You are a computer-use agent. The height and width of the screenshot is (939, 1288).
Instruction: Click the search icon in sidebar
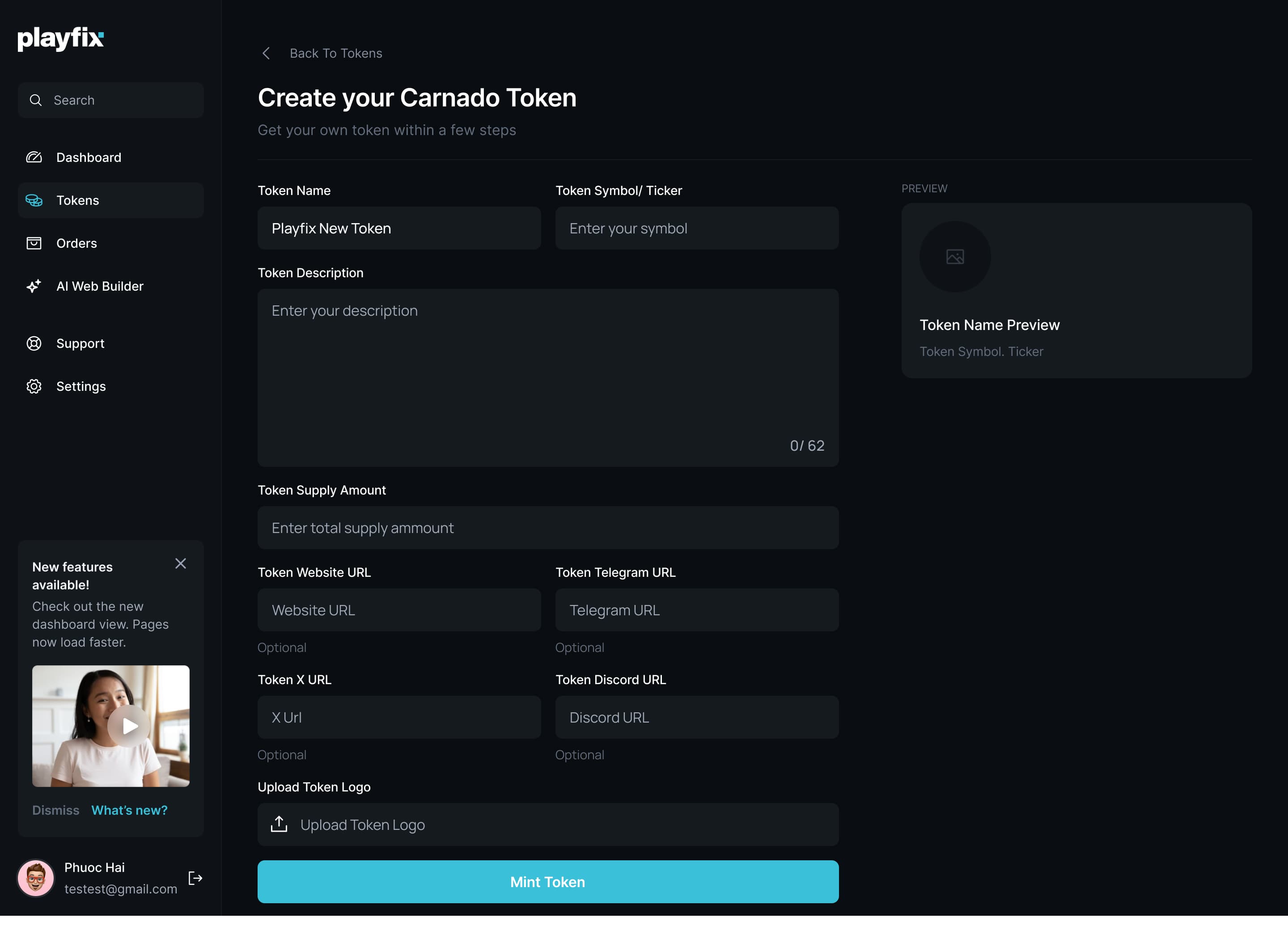pos(36,100)
